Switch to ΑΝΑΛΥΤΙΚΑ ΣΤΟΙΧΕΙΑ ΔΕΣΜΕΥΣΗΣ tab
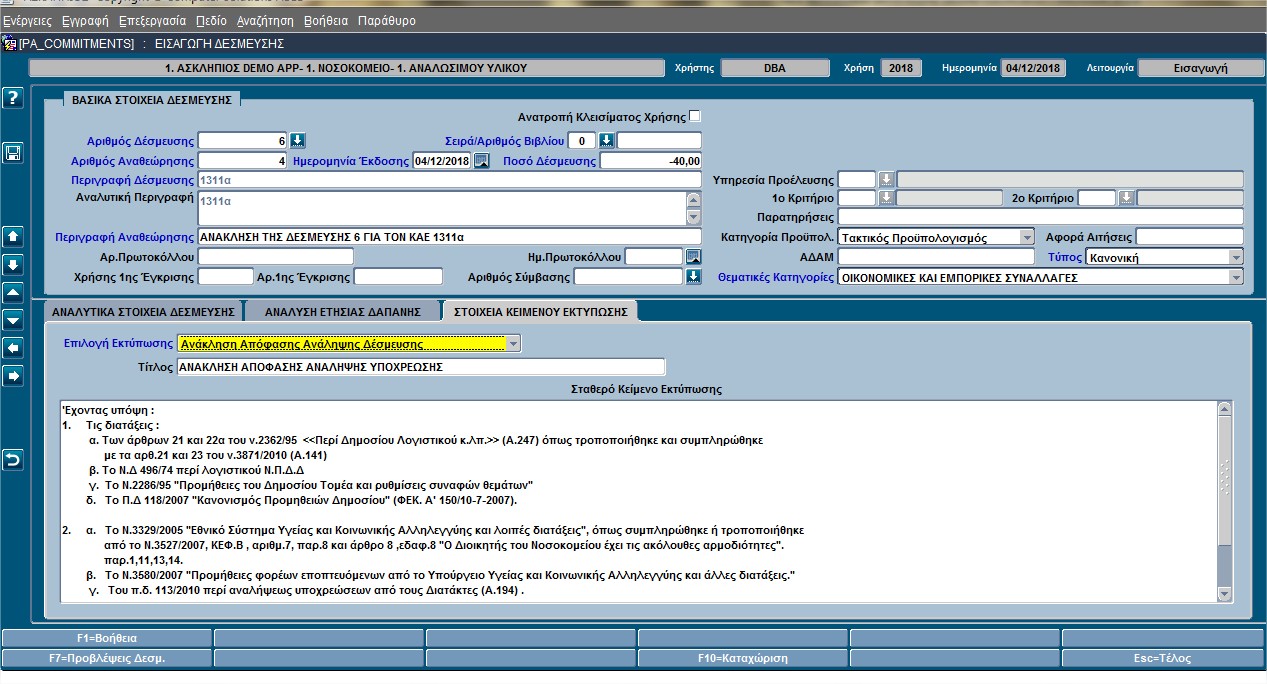Viewport: 1267px width, 684px height. (x=143, y=311)
